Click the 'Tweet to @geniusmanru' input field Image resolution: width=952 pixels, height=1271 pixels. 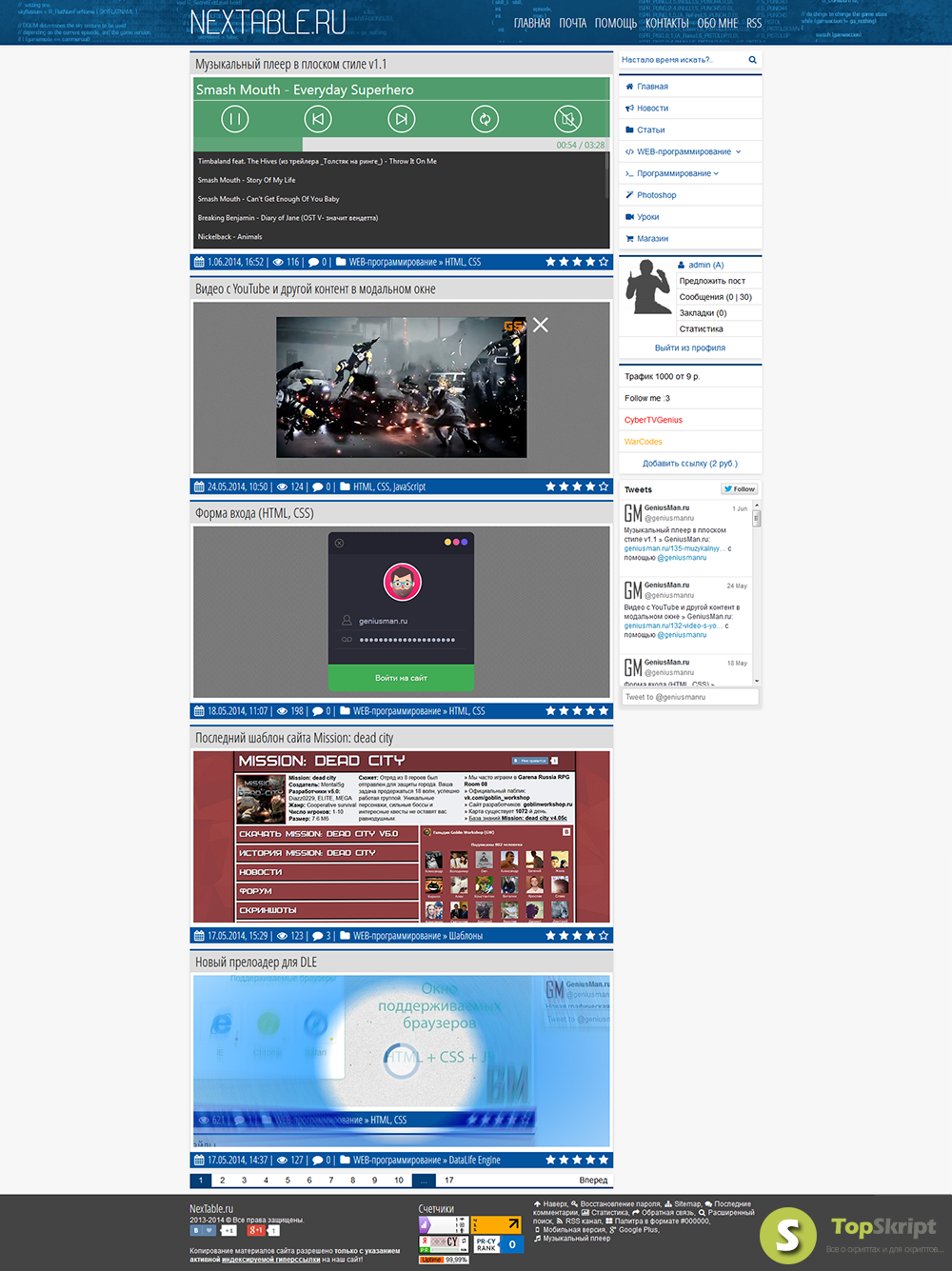click(x=690, y=697)
